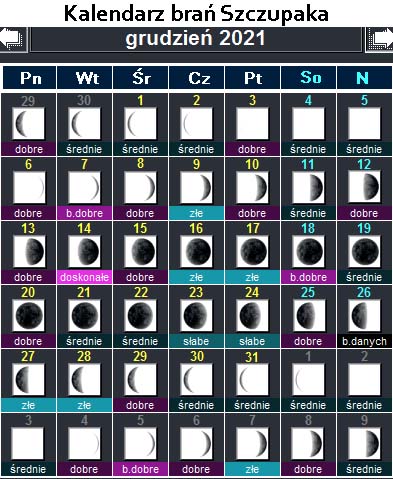393x479 pixels.
Task: Click the moon thumbnail for December 31
Action: (252, 379)
